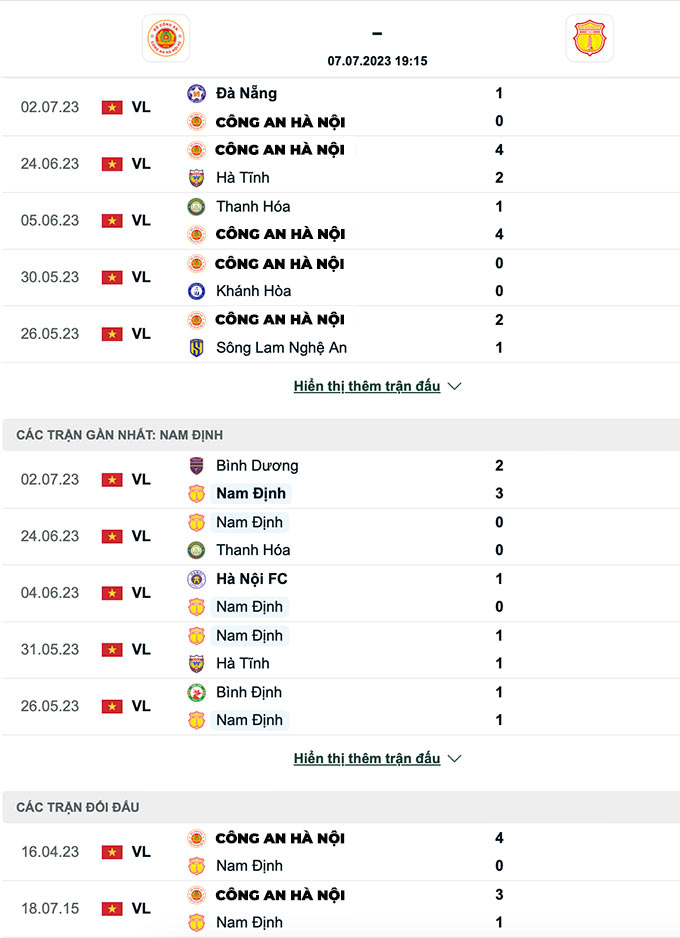Open the Sông Lam Nghệ An team name

click(x=281, y=348)
